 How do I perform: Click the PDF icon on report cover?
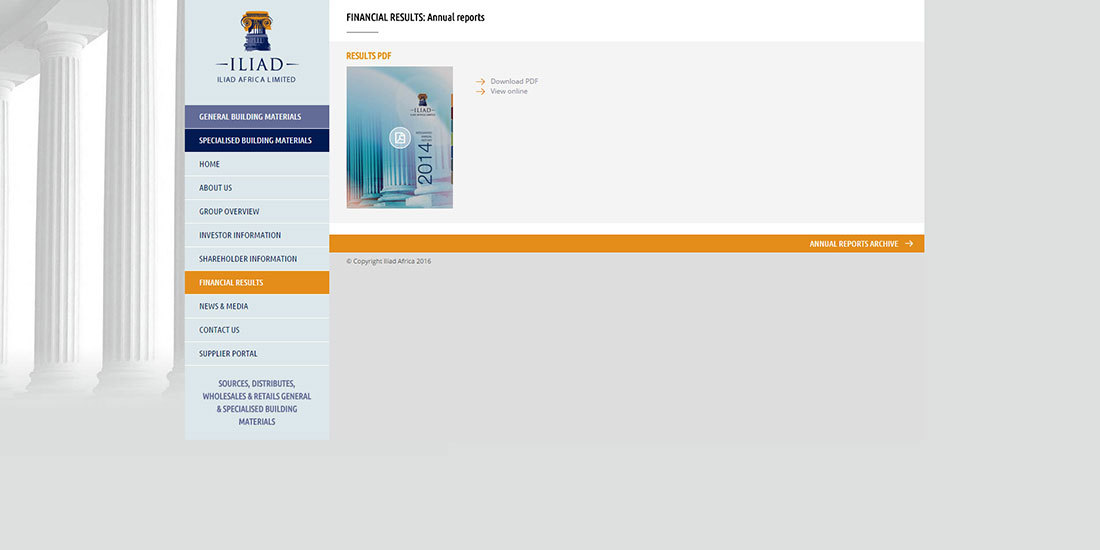click(x=400, y=138)
